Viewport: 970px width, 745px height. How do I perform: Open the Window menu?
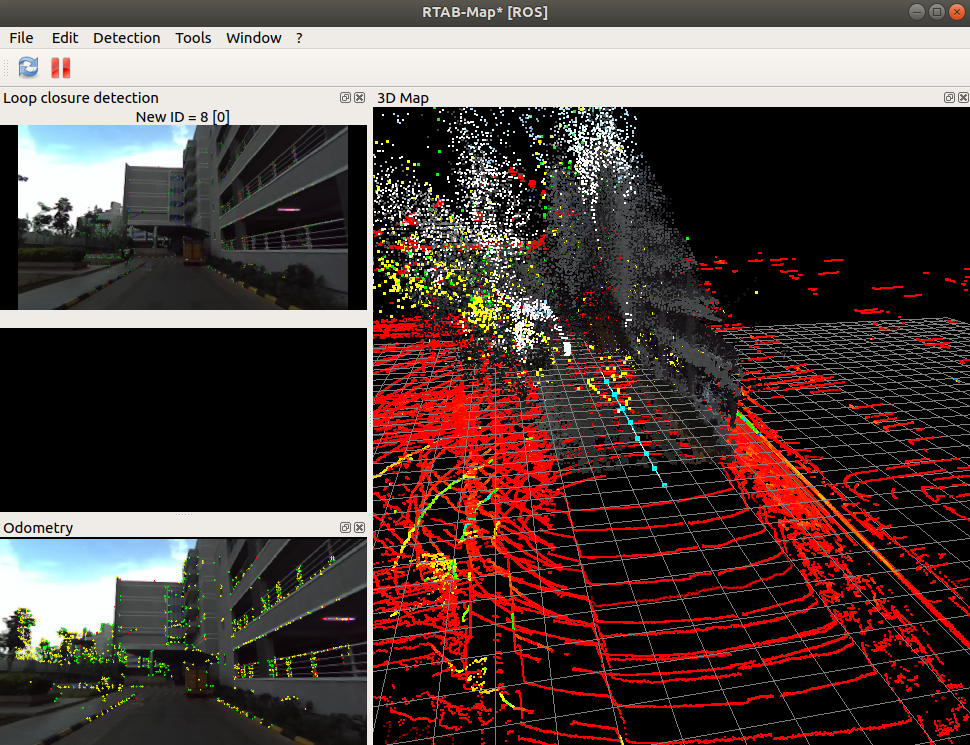pyautogui.click(x=253, y=38)
